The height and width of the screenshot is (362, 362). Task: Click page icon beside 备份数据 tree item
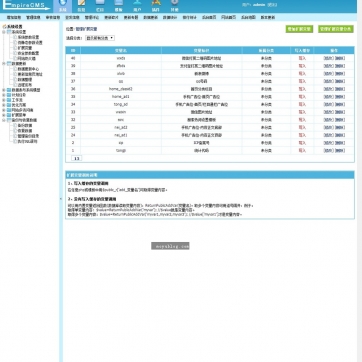tap(15, 125)
